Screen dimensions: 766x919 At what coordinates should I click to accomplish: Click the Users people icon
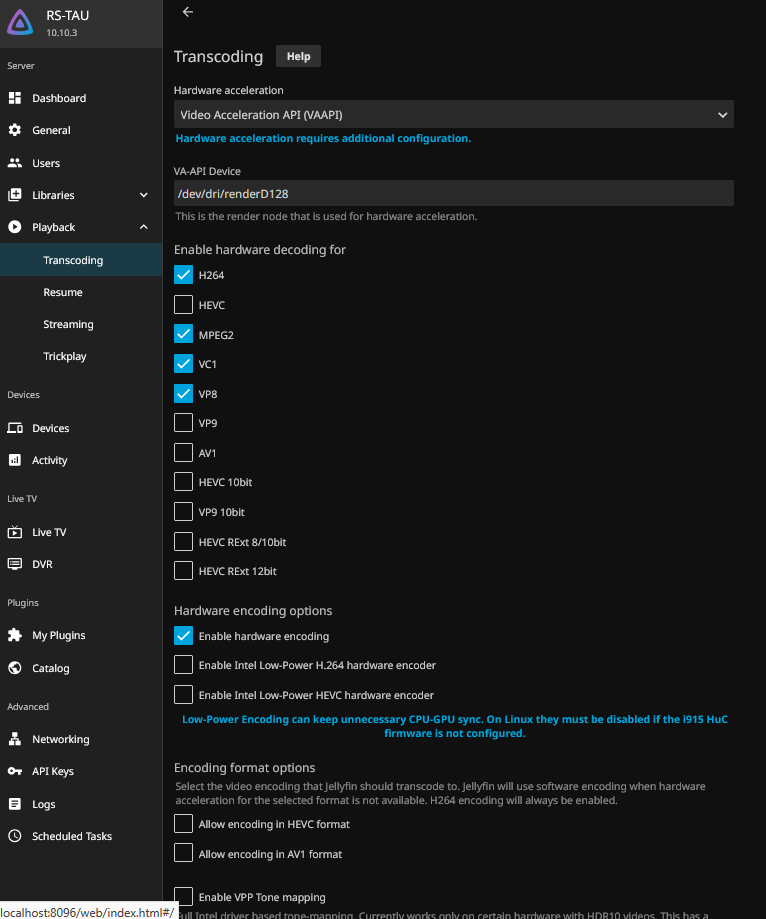click(15, 163)
